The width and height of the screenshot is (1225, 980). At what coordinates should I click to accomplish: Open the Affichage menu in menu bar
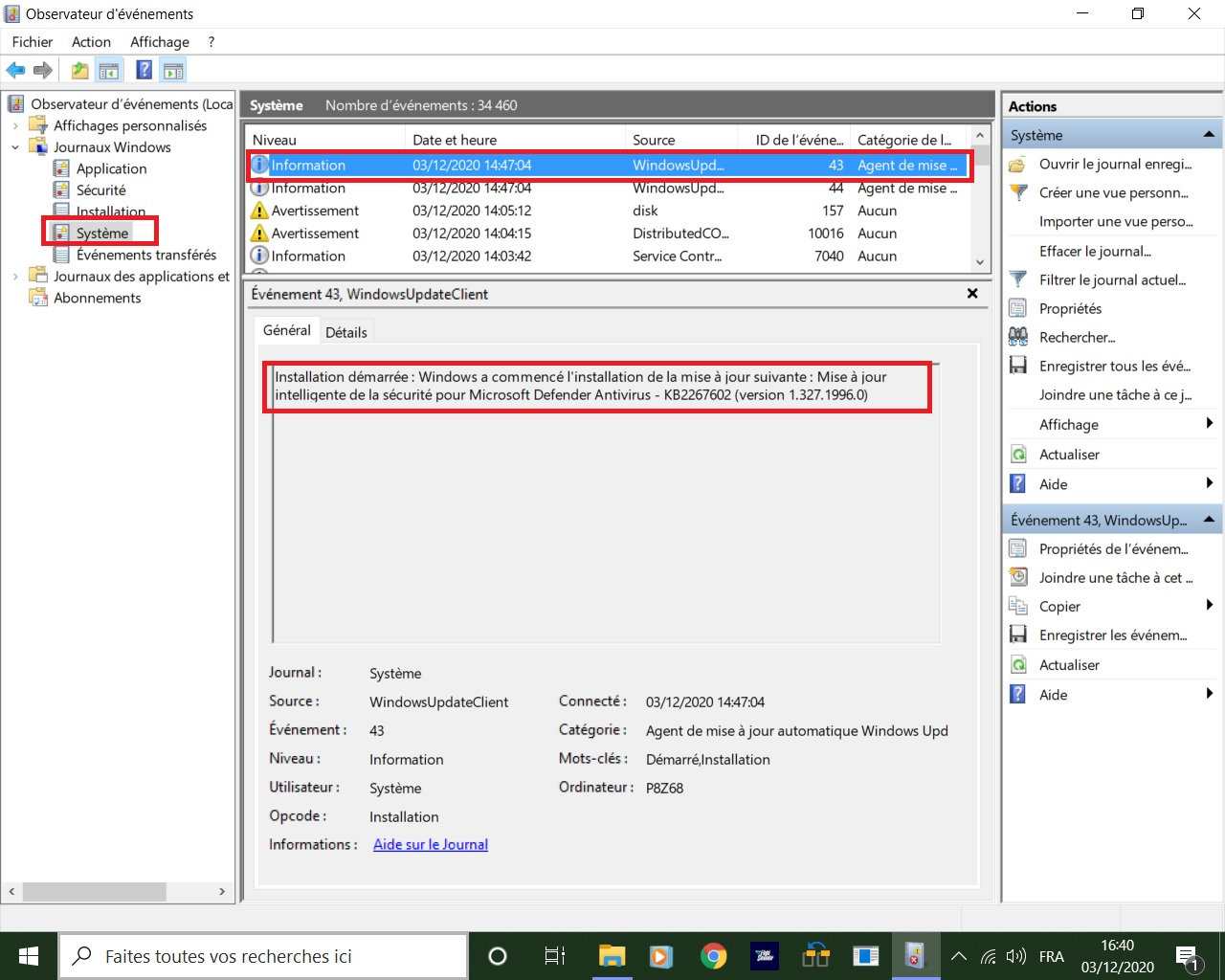[159, 42]
